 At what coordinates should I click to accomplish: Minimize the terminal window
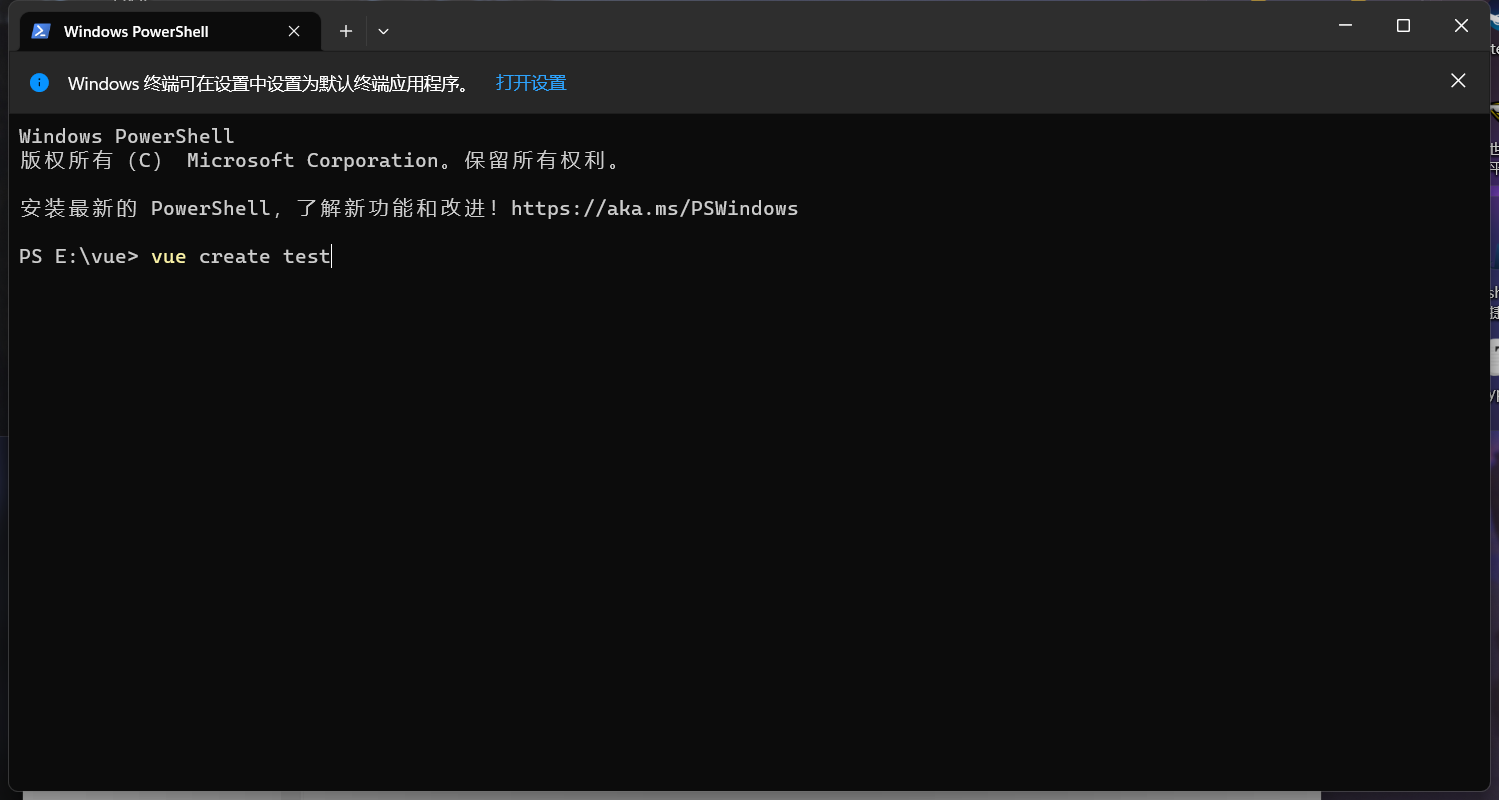1347,26
